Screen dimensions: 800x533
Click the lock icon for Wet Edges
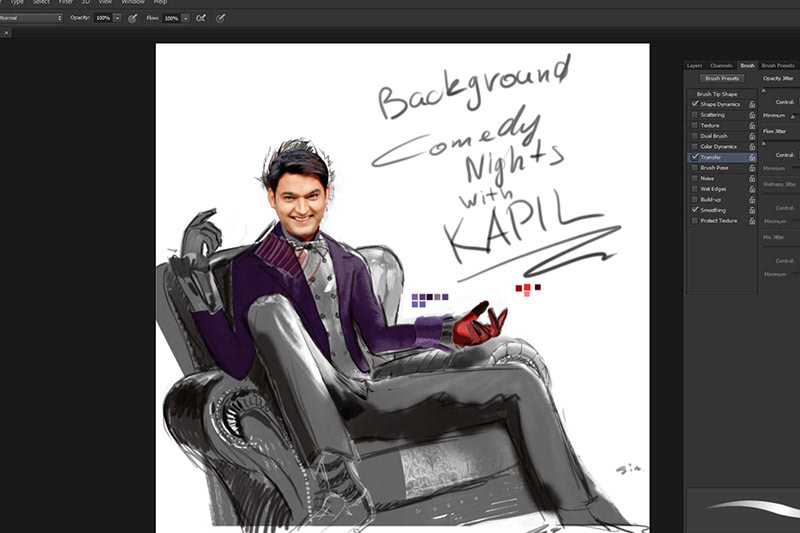(x=752, y=189)
